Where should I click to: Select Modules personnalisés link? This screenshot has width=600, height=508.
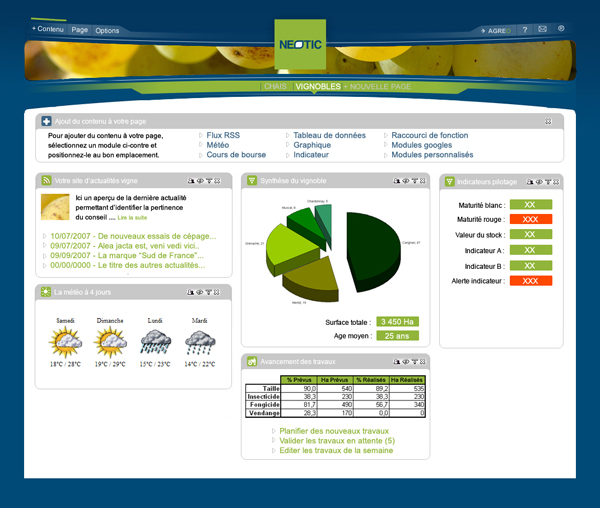pos(432,155)
